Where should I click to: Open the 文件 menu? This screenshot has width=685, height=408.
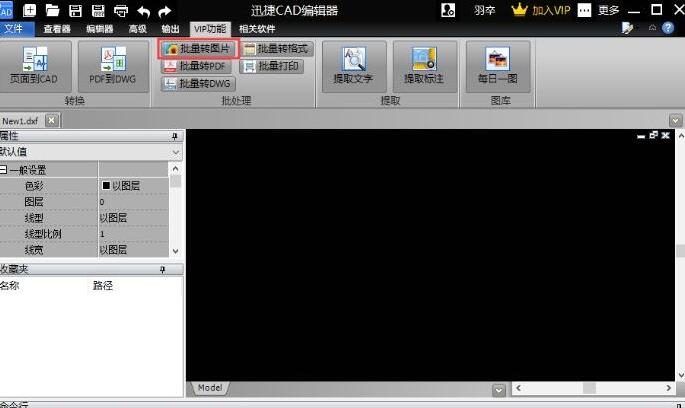pyautogui.click(x=17, y=29)
